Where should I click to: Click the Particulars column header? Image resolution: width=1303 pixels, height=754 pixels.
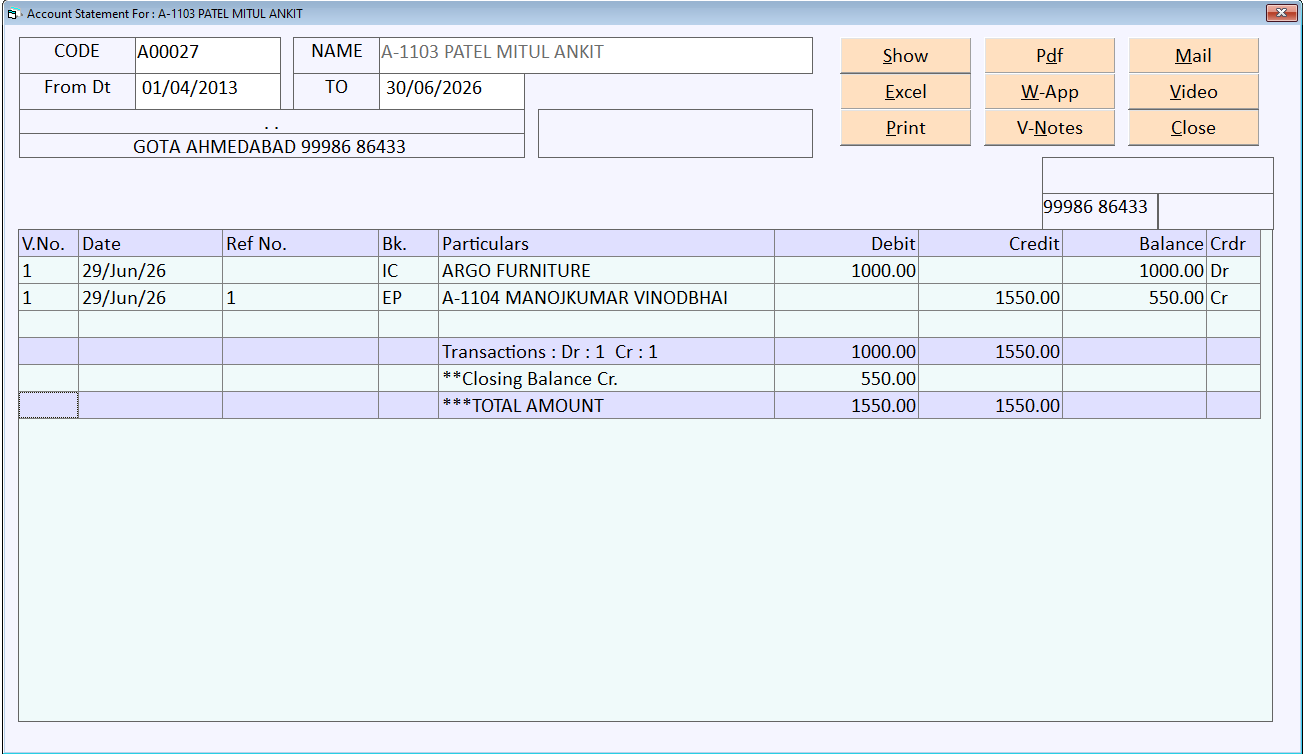[x=606, y=244]
